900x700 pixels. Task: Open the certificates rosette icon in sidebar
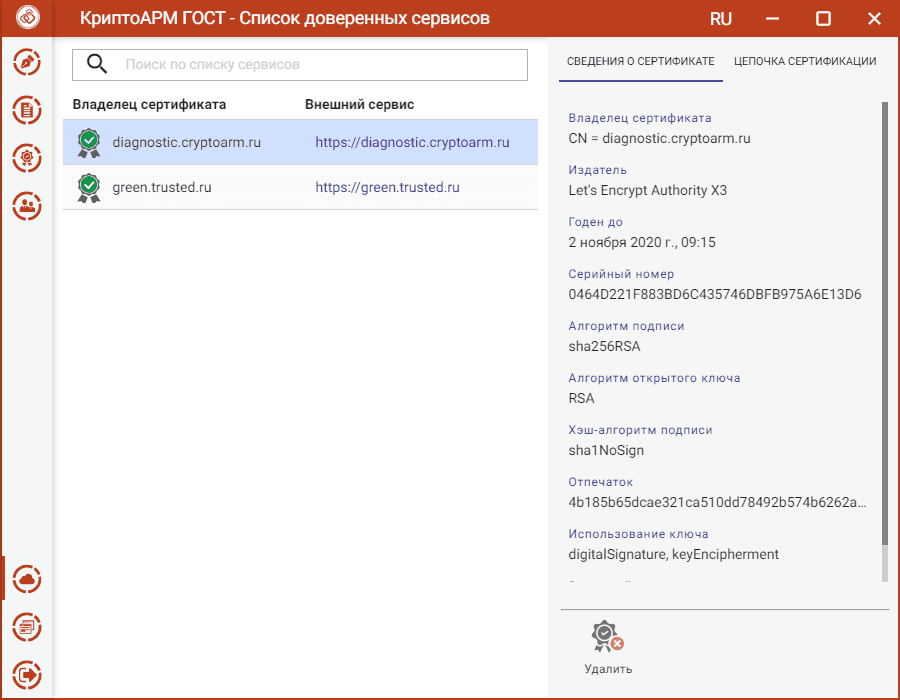click(x=27, y=158)
